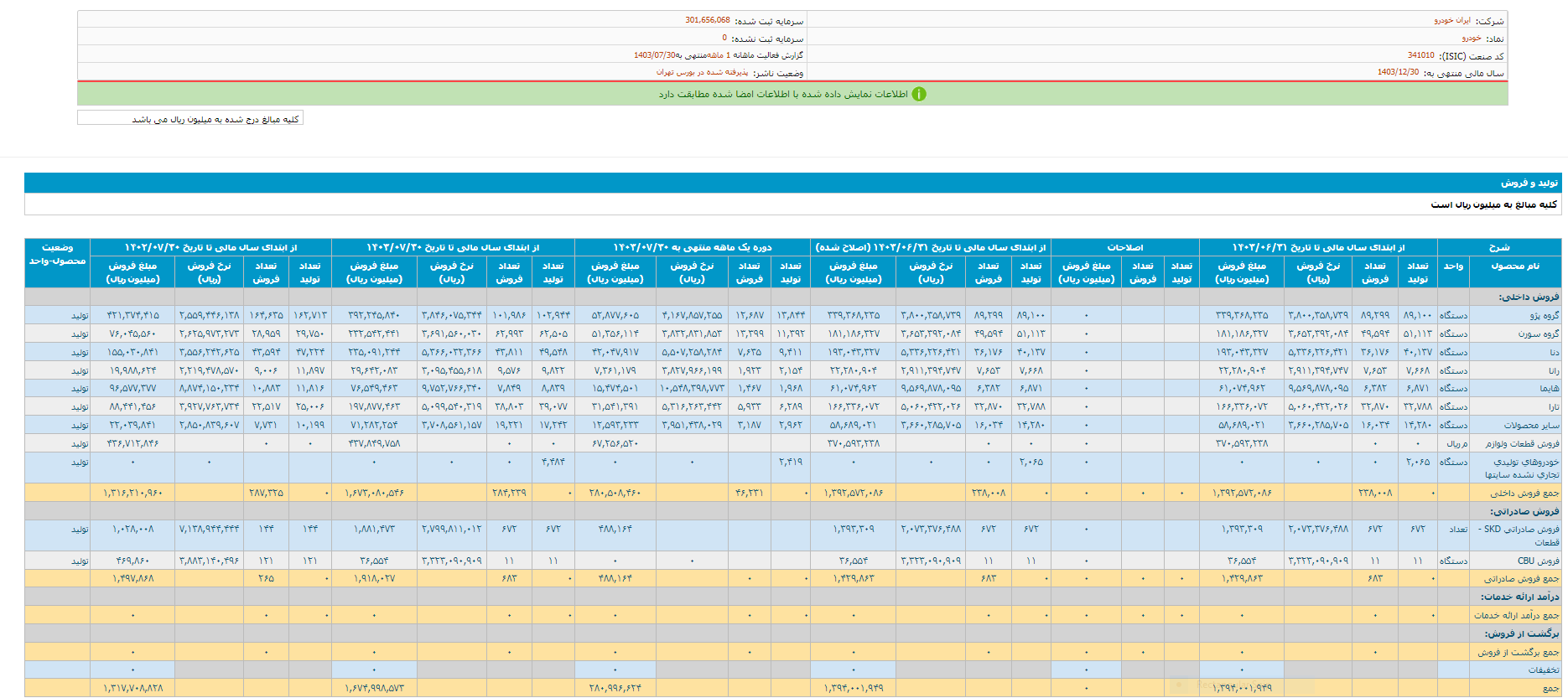This screenshot has height=698, width=1568.
Task: Click the fiscal year end date 1403/12/30
Action: [1398, 73]
